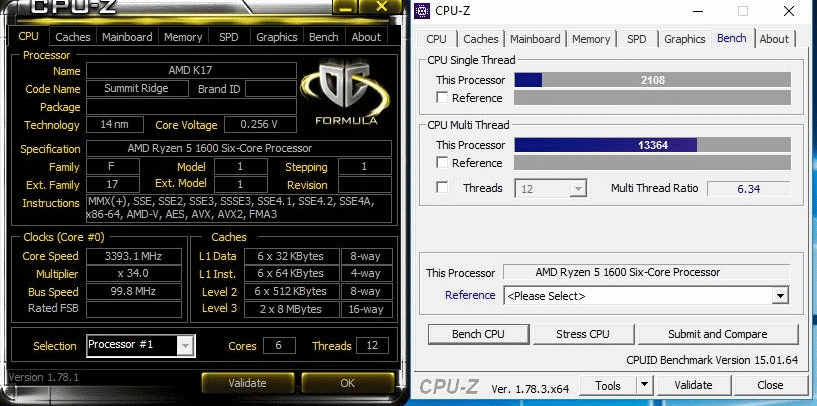Click the L1 Data value 6 x 32 KBytes
The image size is (817, 406).
tap(290, 256)
